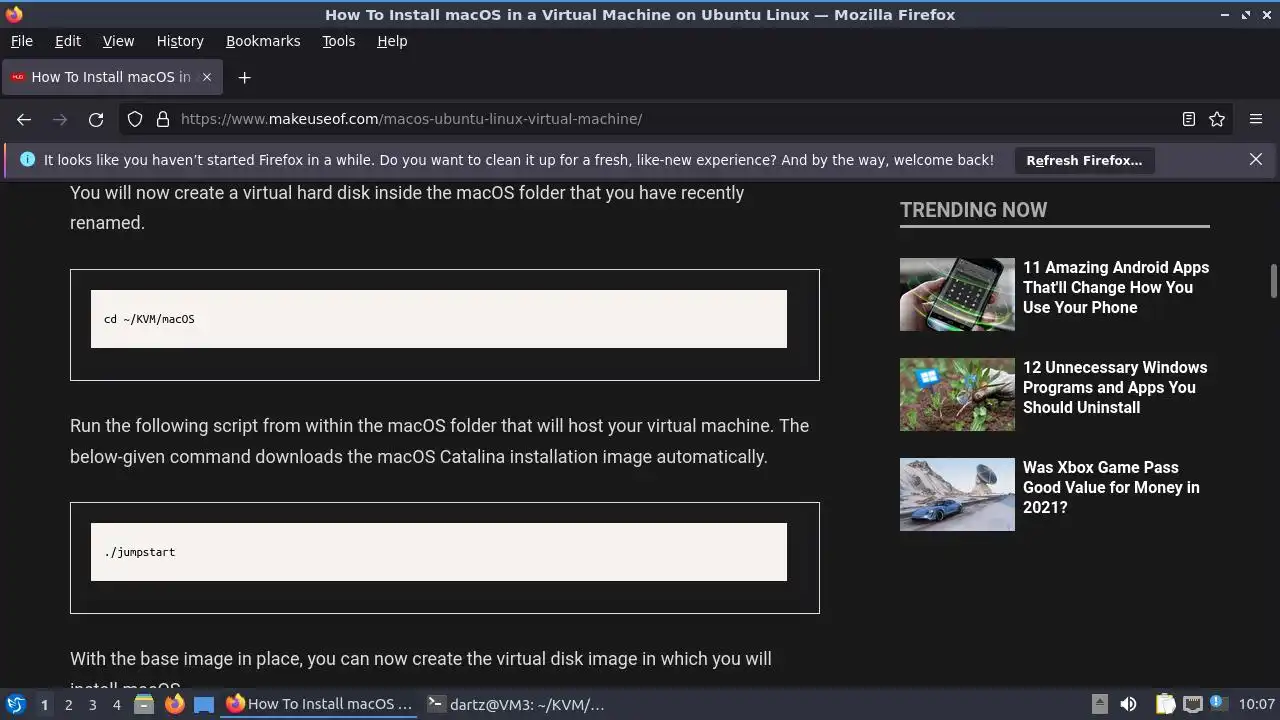1280x720 pixels.
Task: Open the History menu
Action: [x=180, y=41]
